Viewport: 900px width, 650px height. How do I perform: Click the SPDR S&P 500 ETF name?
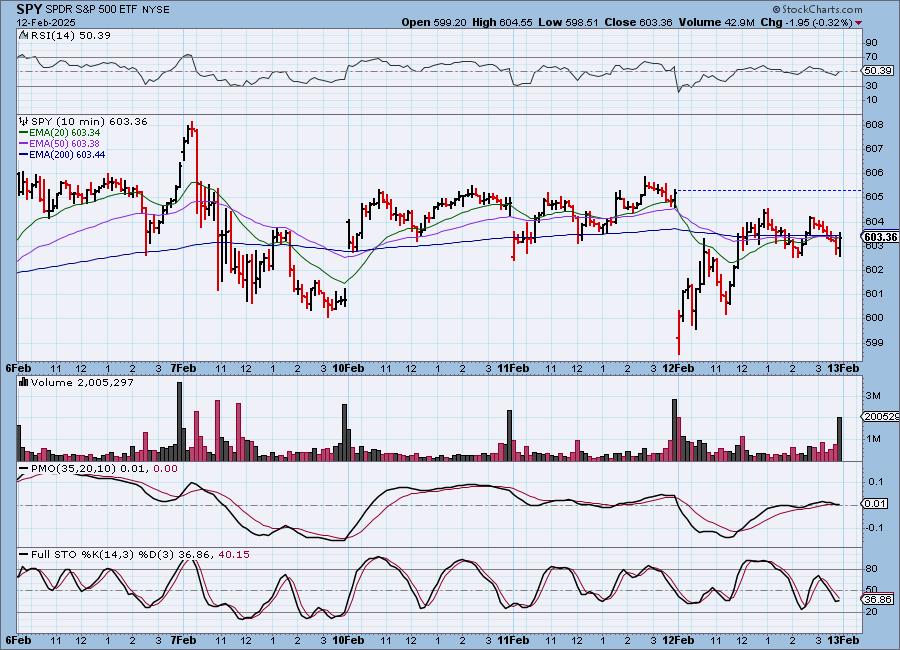91,10
